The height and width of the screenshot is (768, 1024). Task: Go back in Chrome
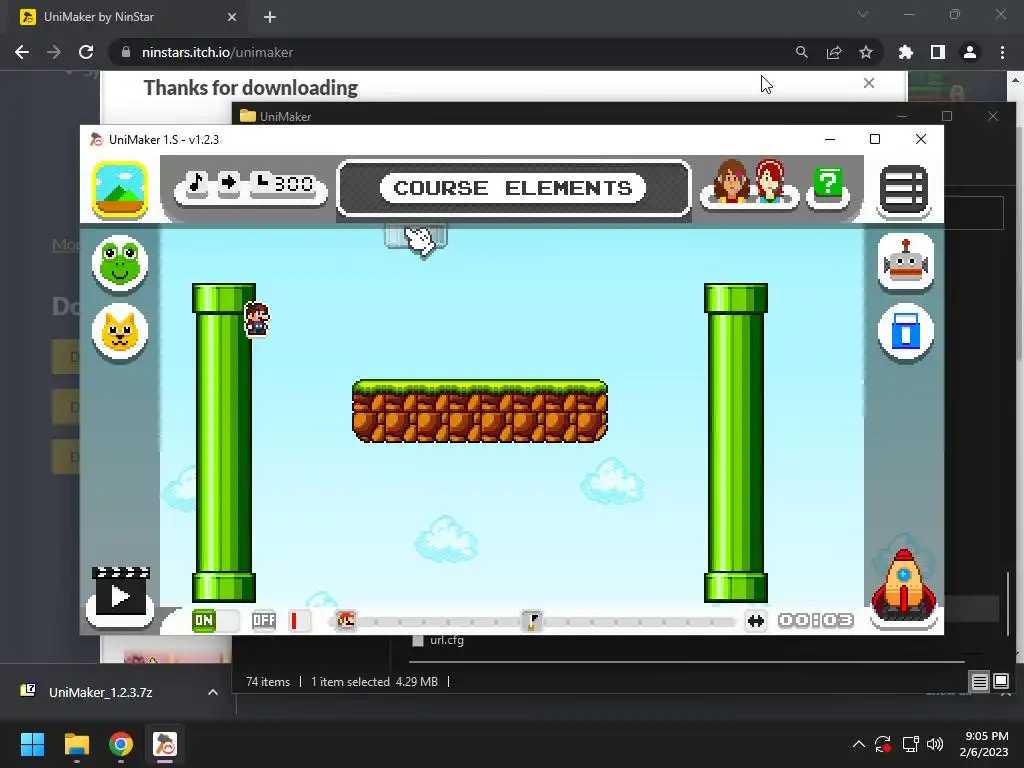tap(22, 52)
